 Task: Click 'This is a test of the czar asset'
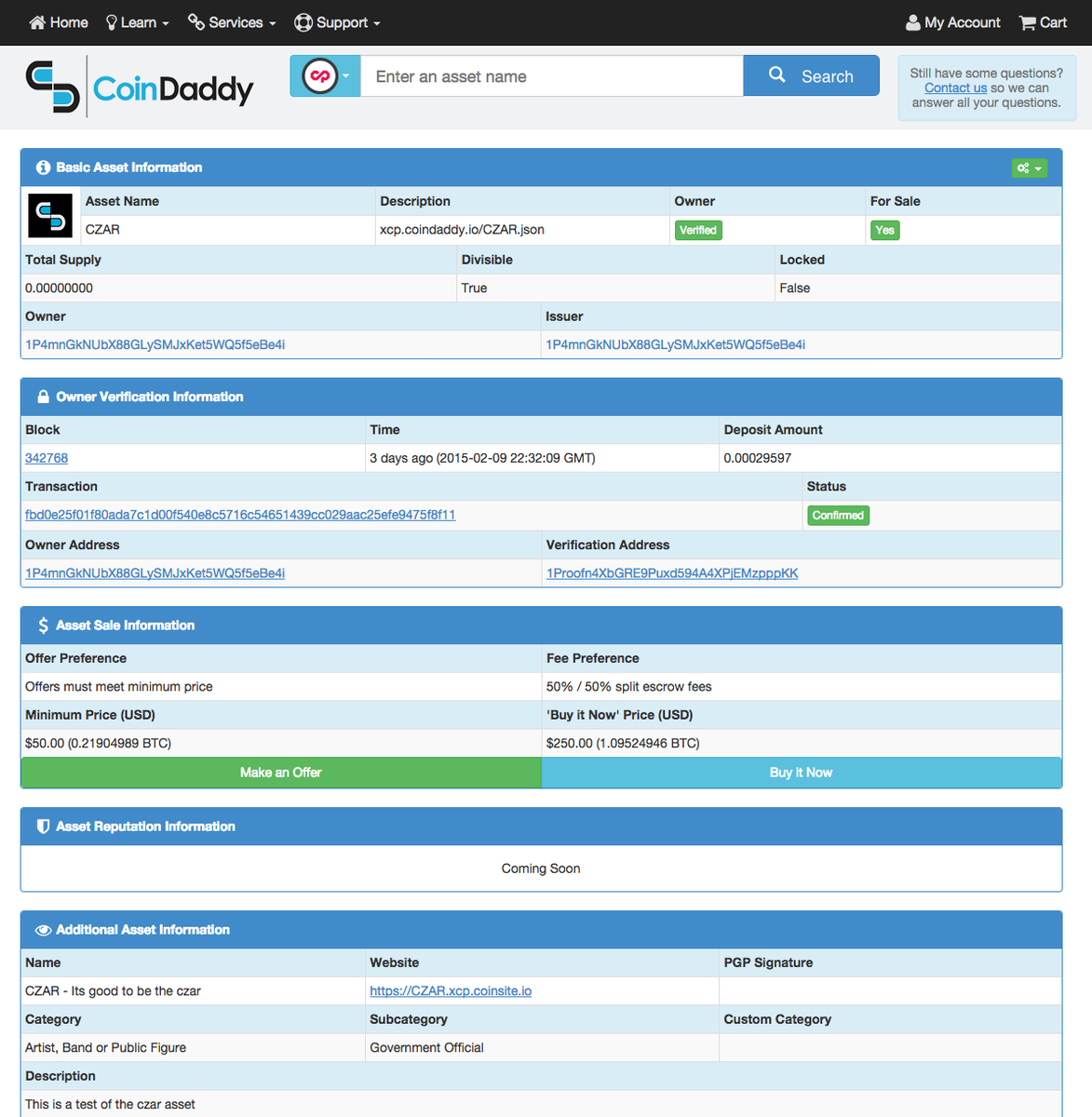click(x=110, y=1105)
